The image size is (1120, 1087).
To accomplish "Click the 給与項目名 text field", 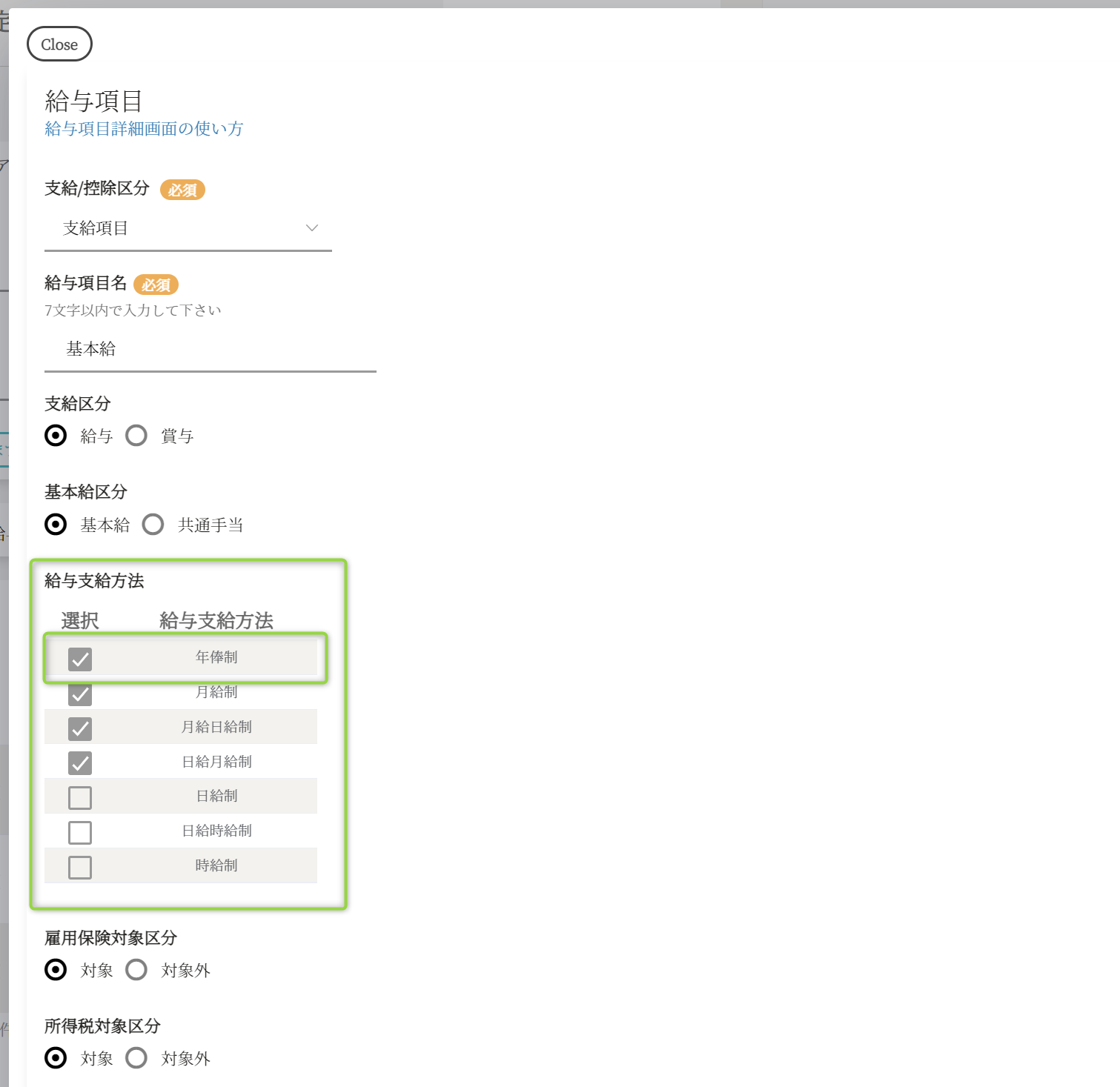I will 210,349.
